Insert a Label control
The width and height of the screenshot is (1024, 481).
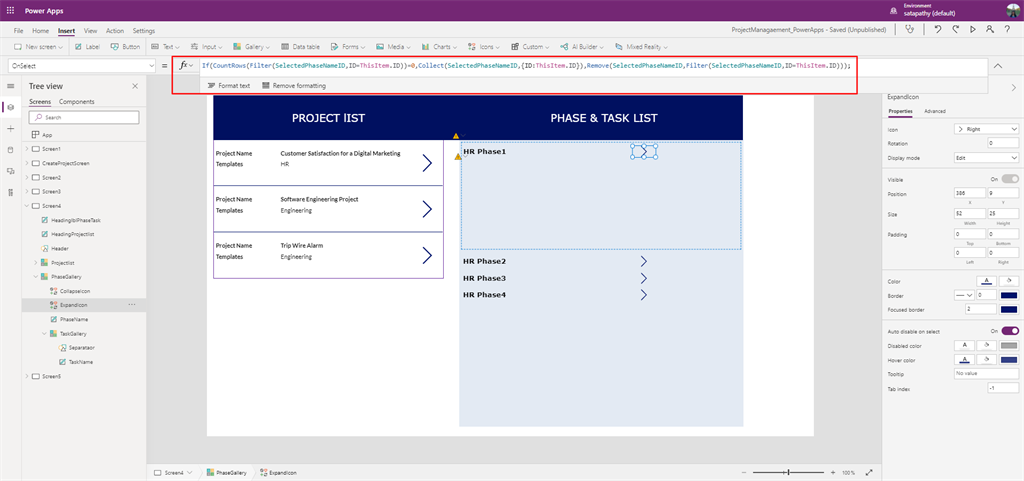(x=86, y=47)
